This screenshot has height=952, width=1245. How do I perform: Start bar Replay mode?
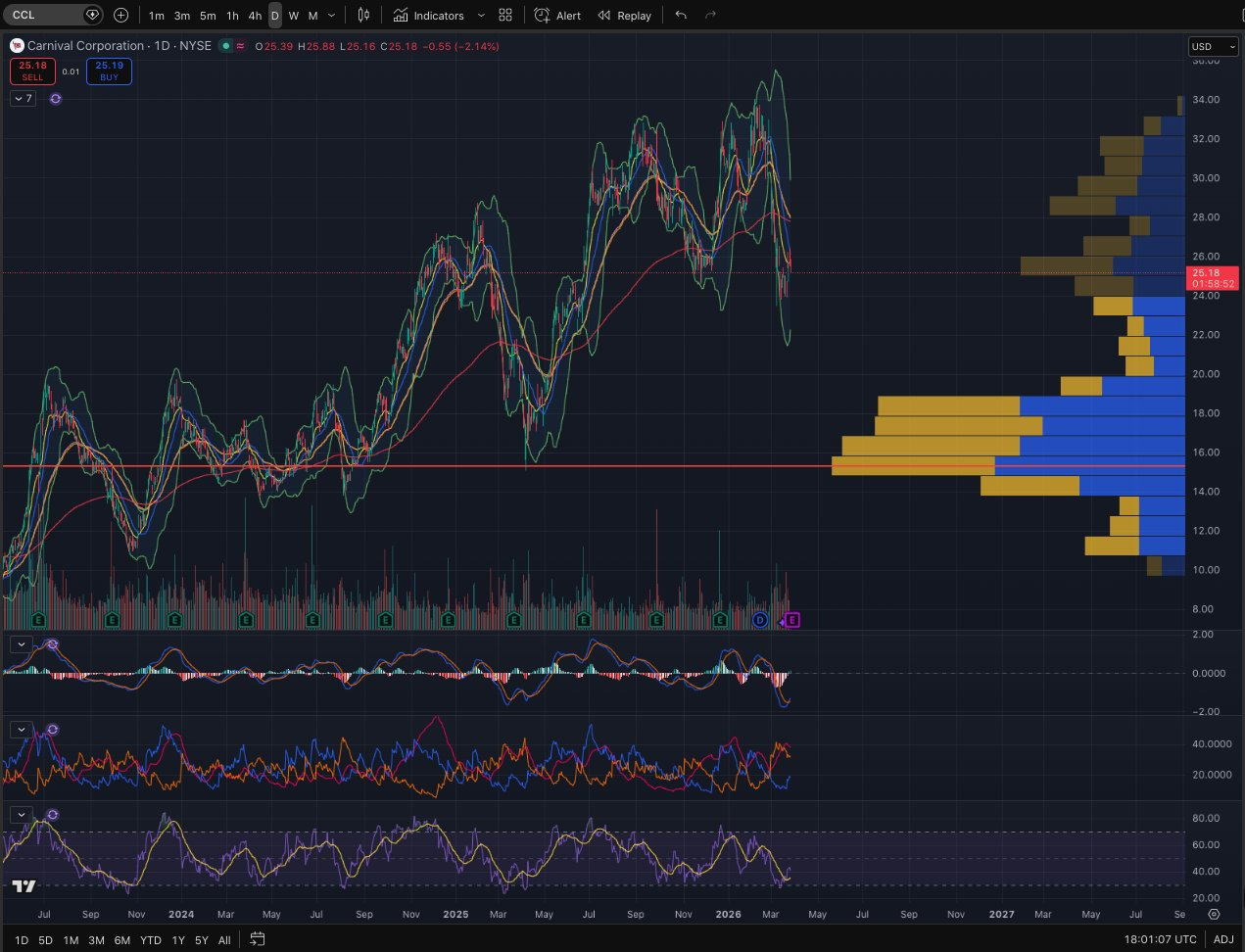coord(625,16)
